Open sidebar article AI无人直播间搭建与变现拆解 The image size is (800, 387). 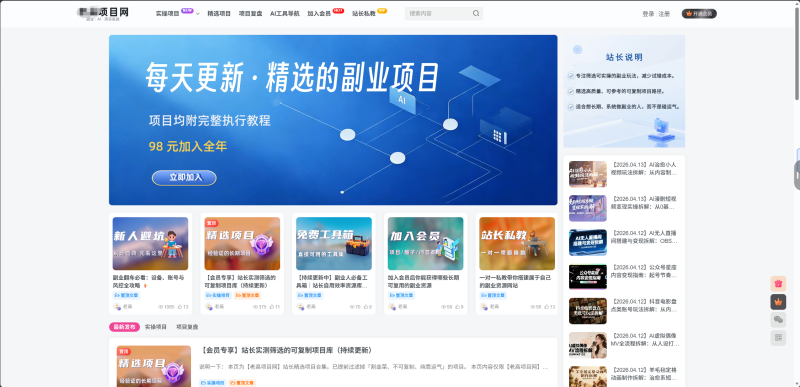(x=645, y=237)
